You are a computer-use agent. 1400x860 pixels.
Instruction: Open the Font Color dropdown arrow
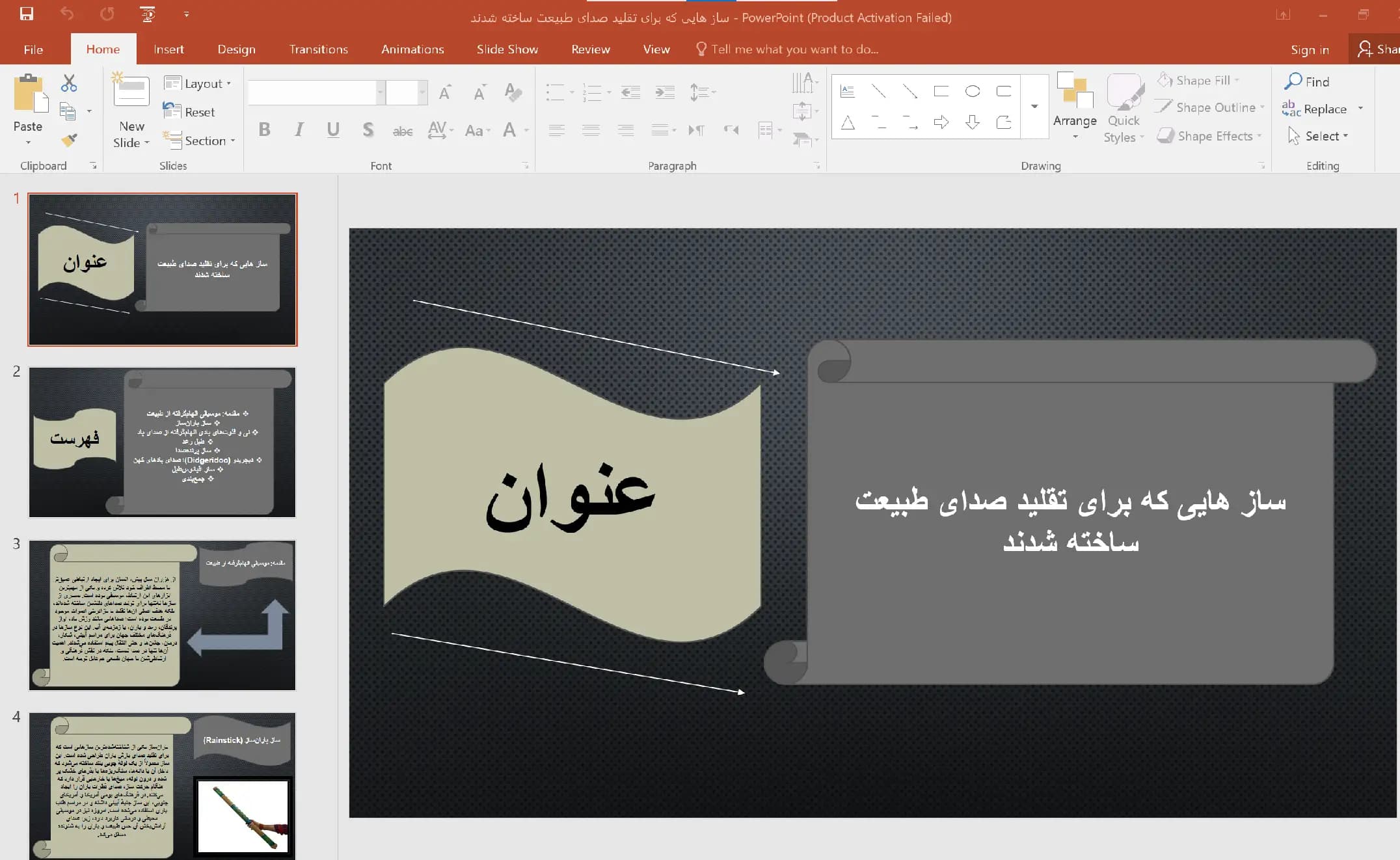(526, 130)
